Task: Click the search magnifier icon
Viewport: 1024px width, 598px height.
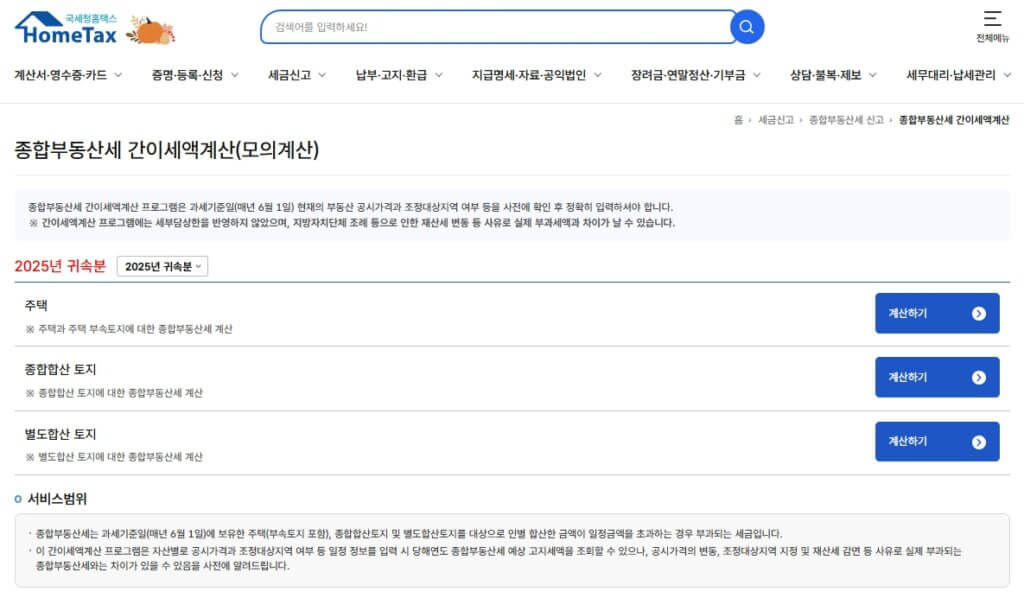Action: (746, 26)
